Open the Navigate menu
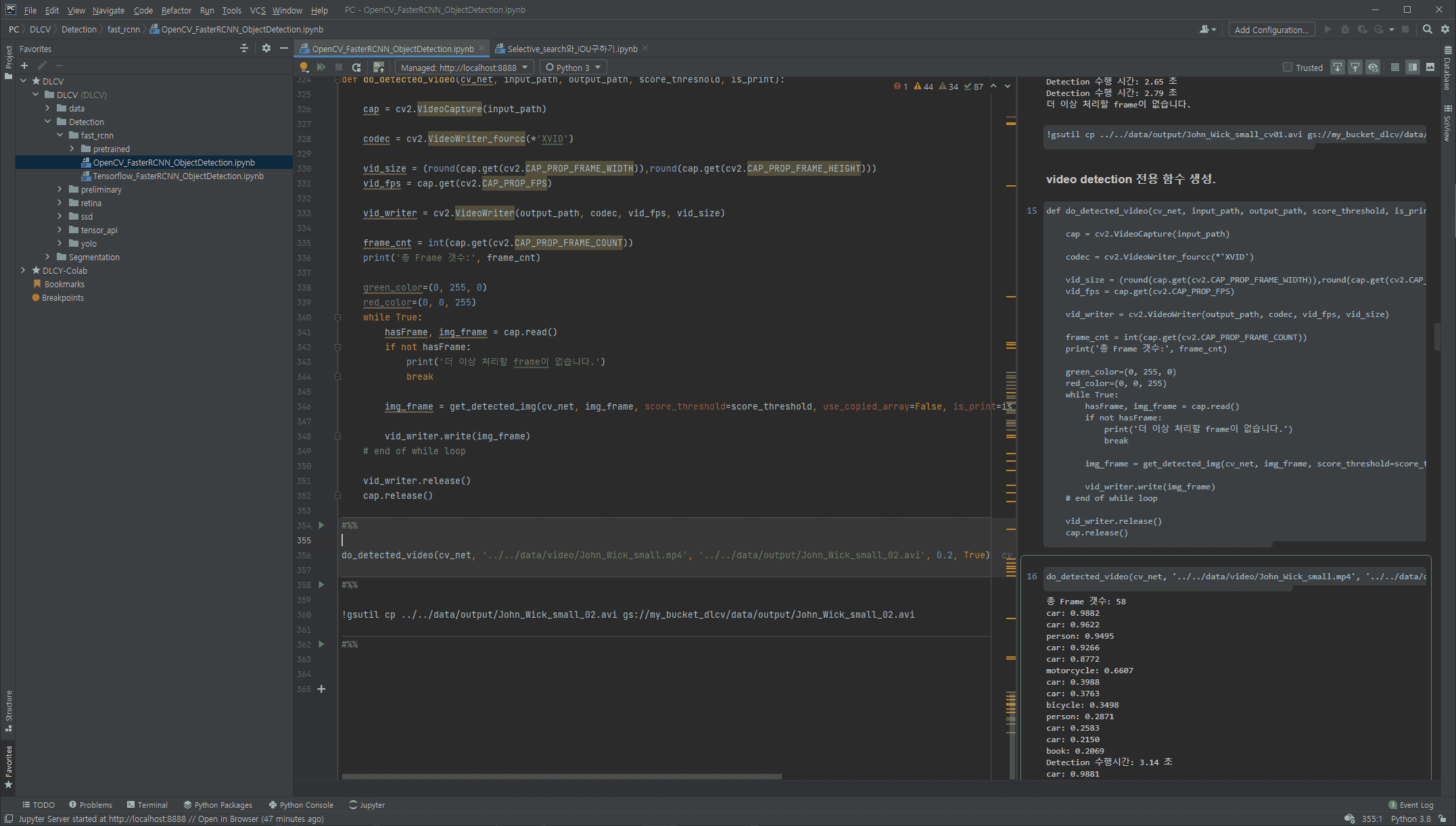1456x826 pixels. coord(108,10)
